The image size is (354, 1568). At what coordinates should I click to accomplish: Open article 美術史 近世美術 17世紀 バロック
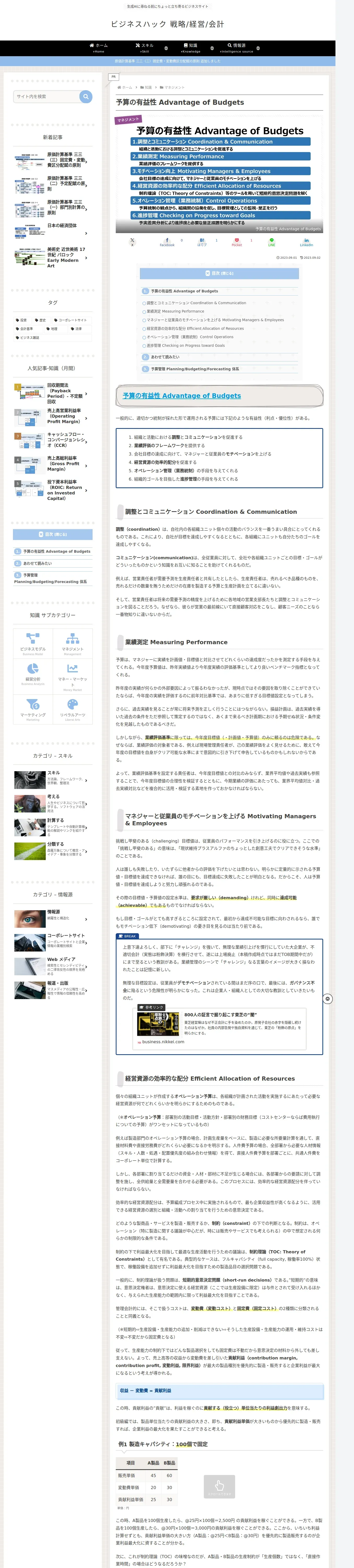(x=53, y=257)
